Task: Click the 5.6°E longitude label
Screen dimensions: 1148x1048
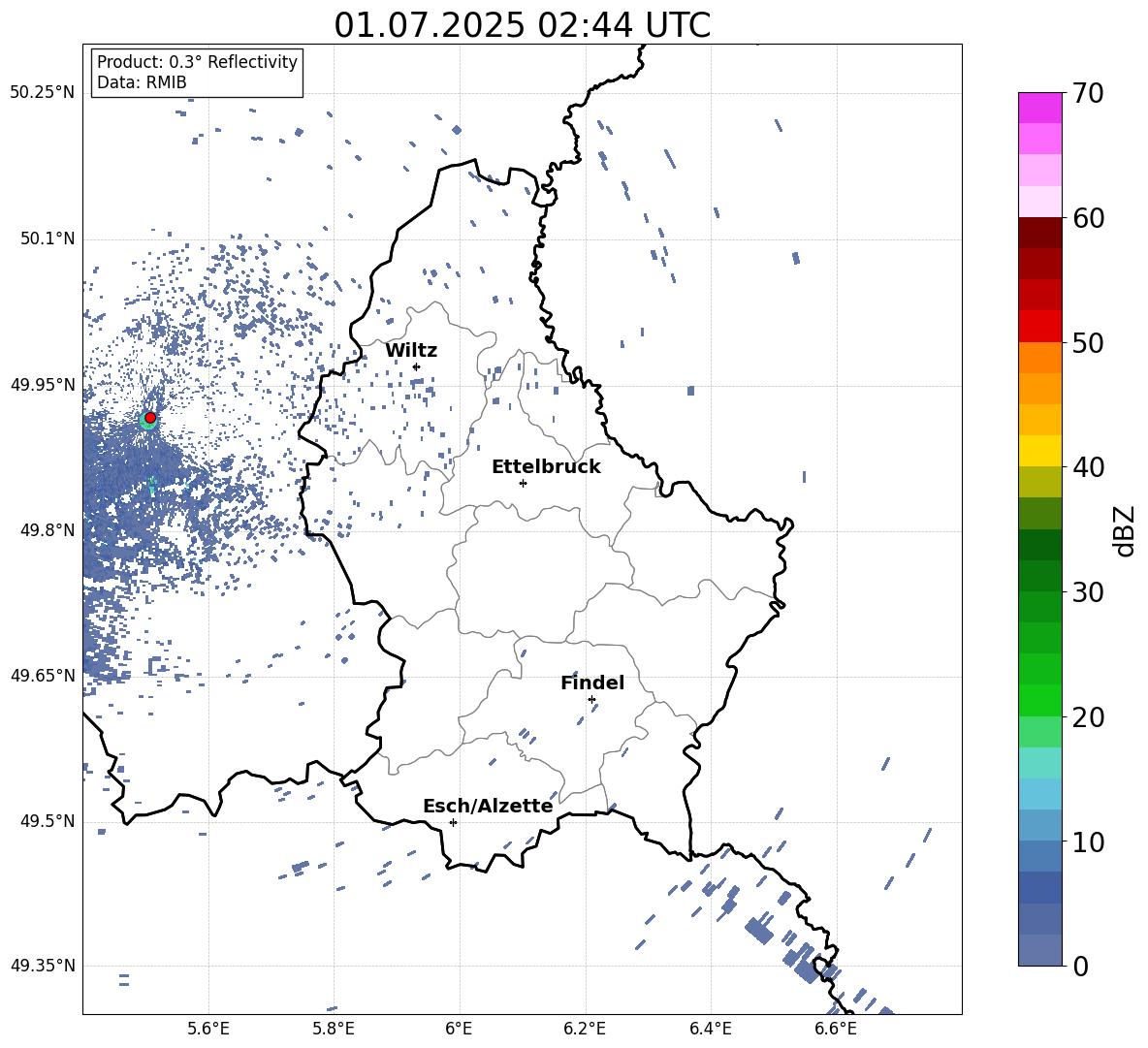Action: [208, 1029]
